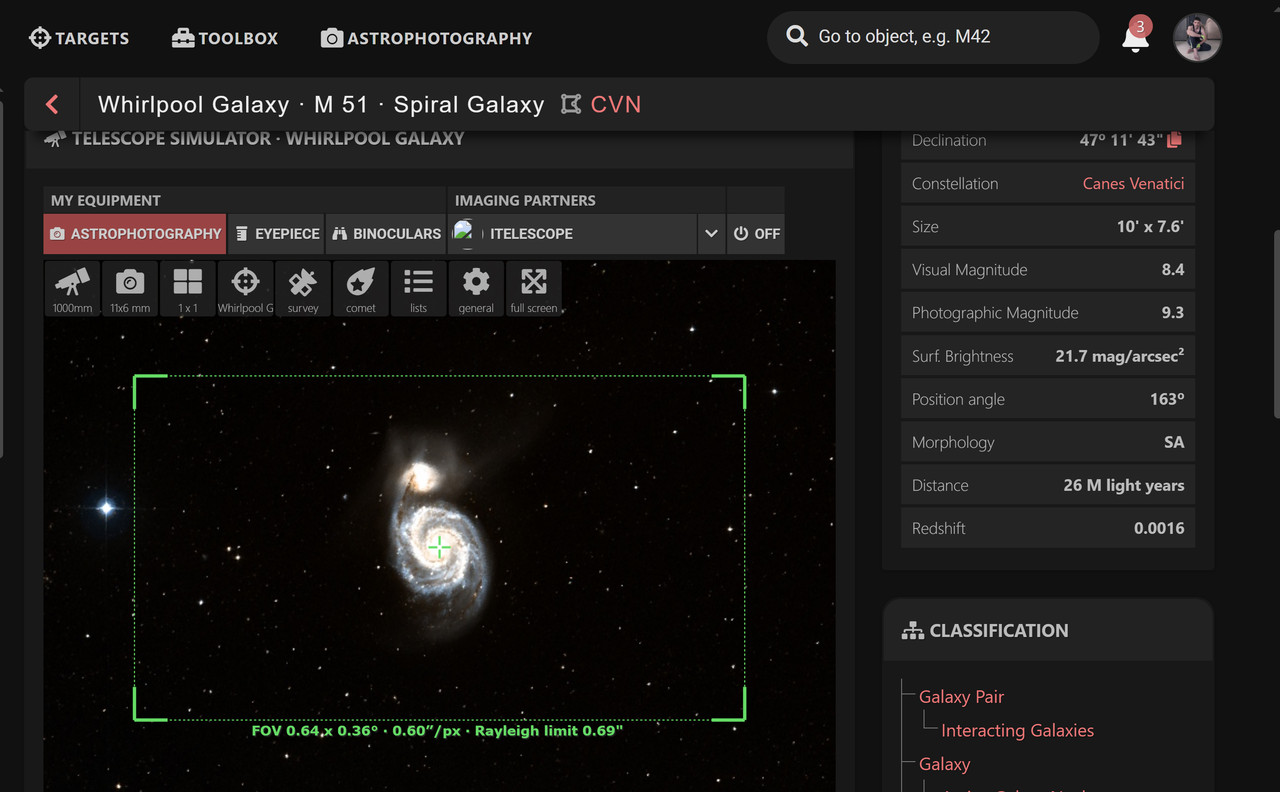Screen dimensions: 1280x792
Task: Expand the ITELESCOPE partner dropdown
Action: pyautogui.click(x=711, y=233)
